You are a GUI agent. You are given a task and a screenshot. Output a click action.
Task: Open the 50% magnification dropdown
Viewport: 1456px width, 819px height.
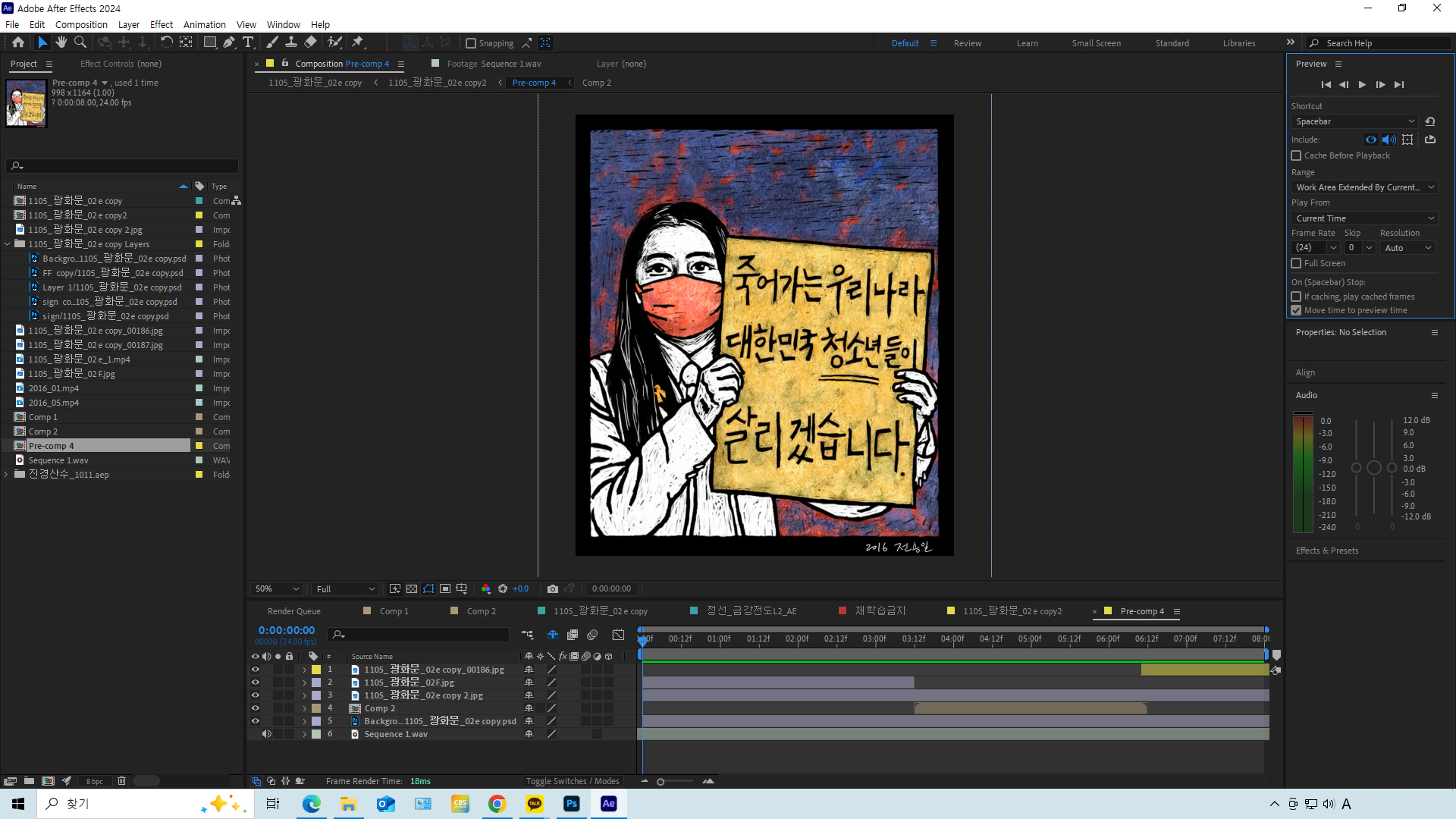277,588
